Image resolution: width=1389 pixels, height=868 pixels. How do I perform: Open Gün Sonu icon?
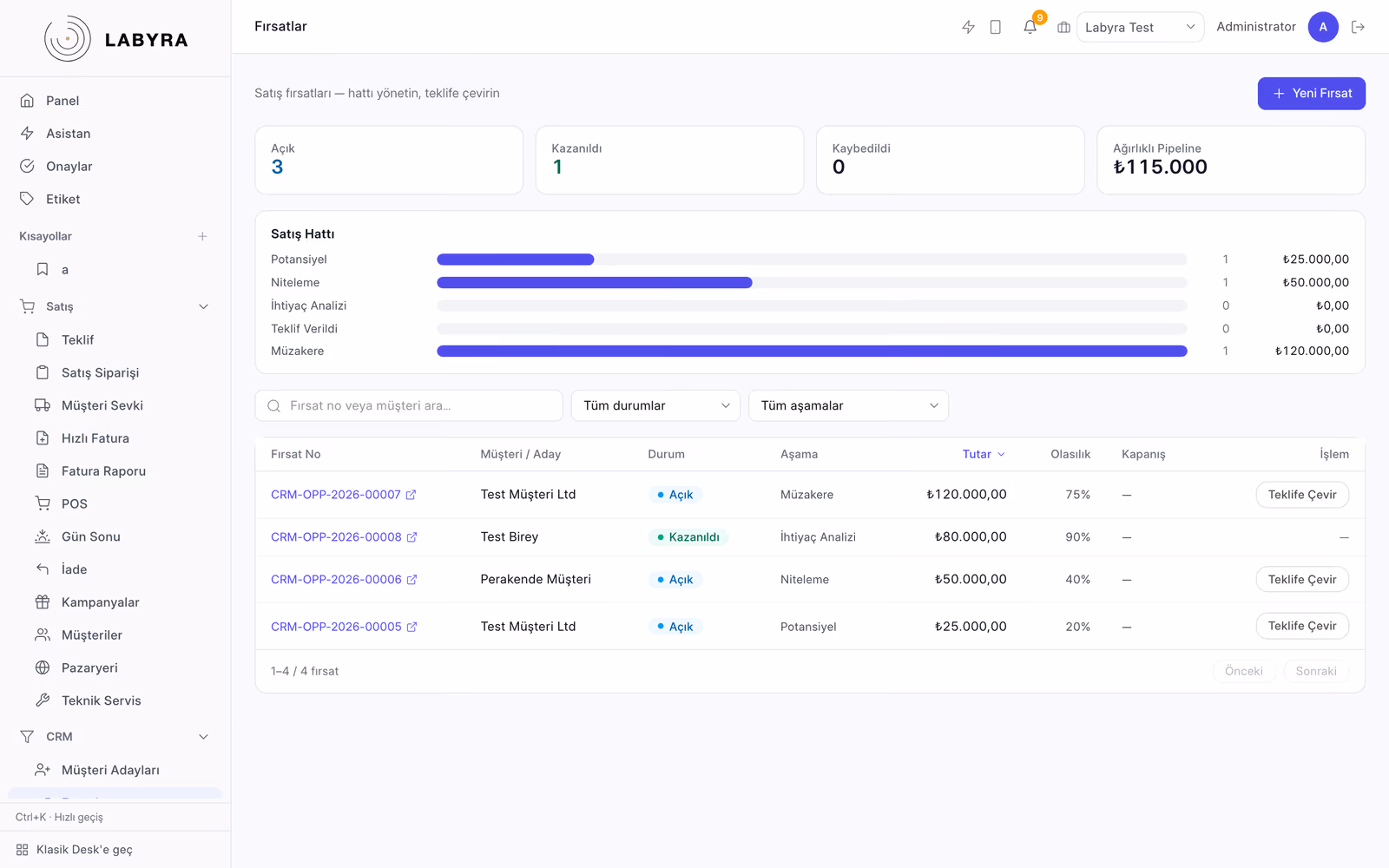click(42, 536)
